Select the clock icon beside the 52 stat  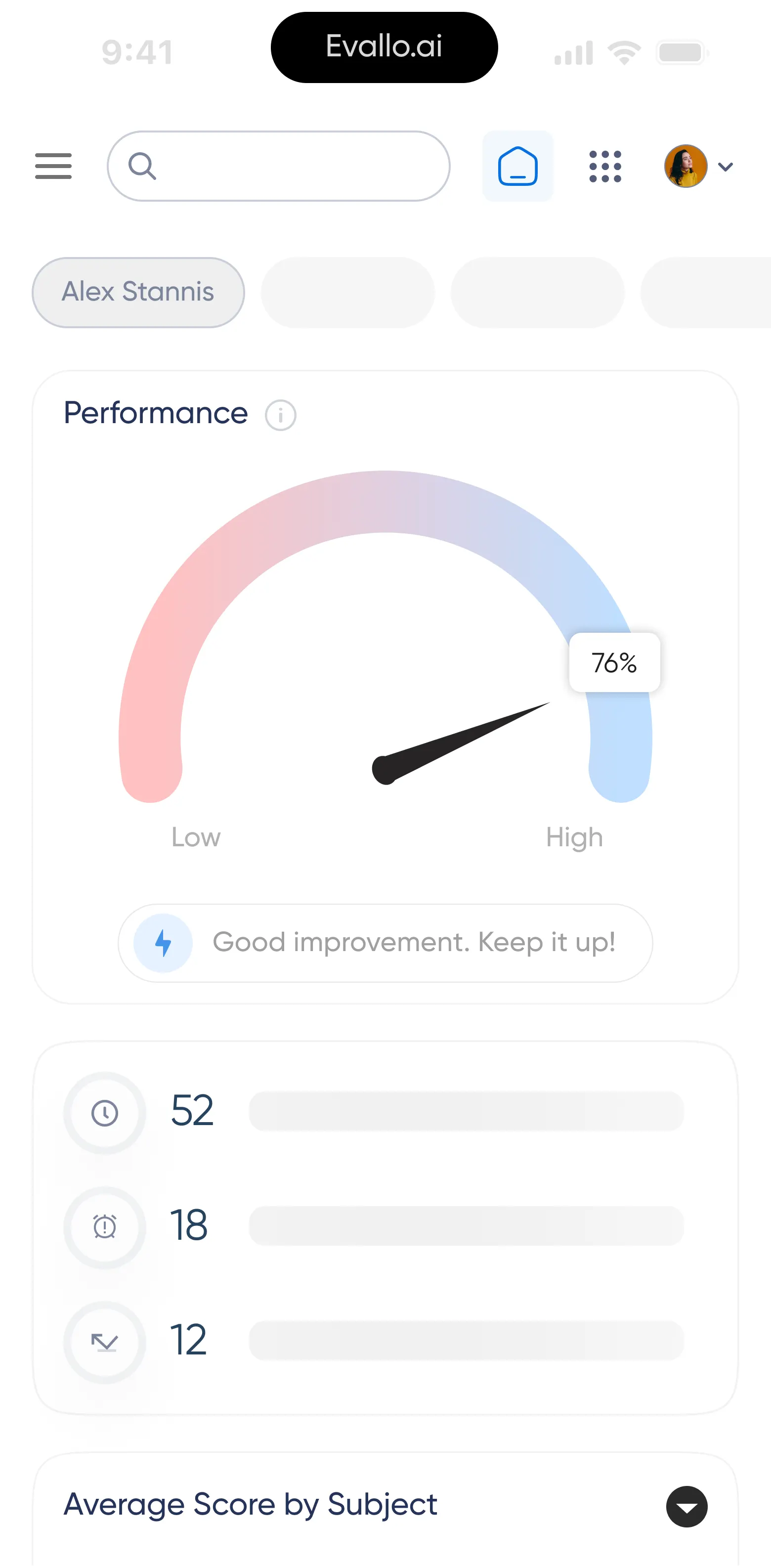point(104,1112)
